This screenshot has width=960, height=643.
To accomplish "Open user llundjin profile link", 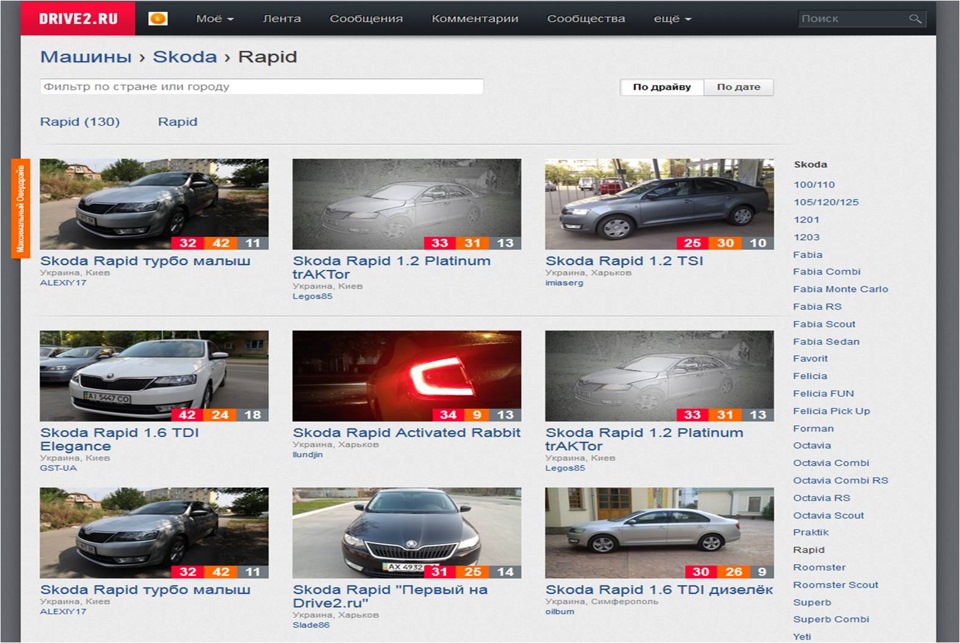I will 307,454.
